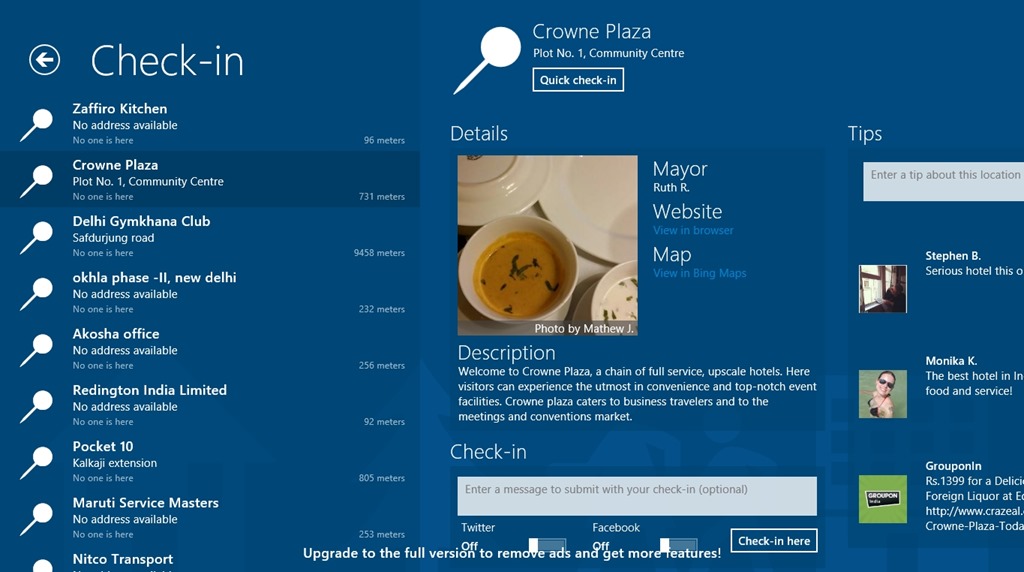
Task: Open View in Bing Maps link
Action: [699, 273]
